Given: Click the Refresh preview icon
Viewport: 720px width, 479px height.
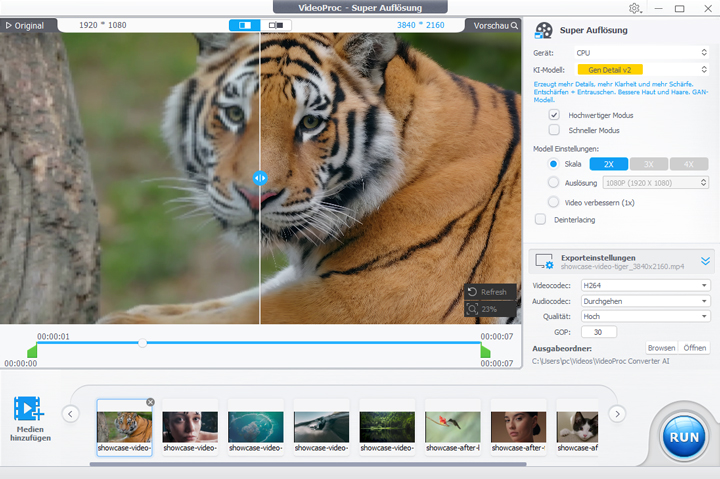Looking at the screenshot, I should [472, 292].
